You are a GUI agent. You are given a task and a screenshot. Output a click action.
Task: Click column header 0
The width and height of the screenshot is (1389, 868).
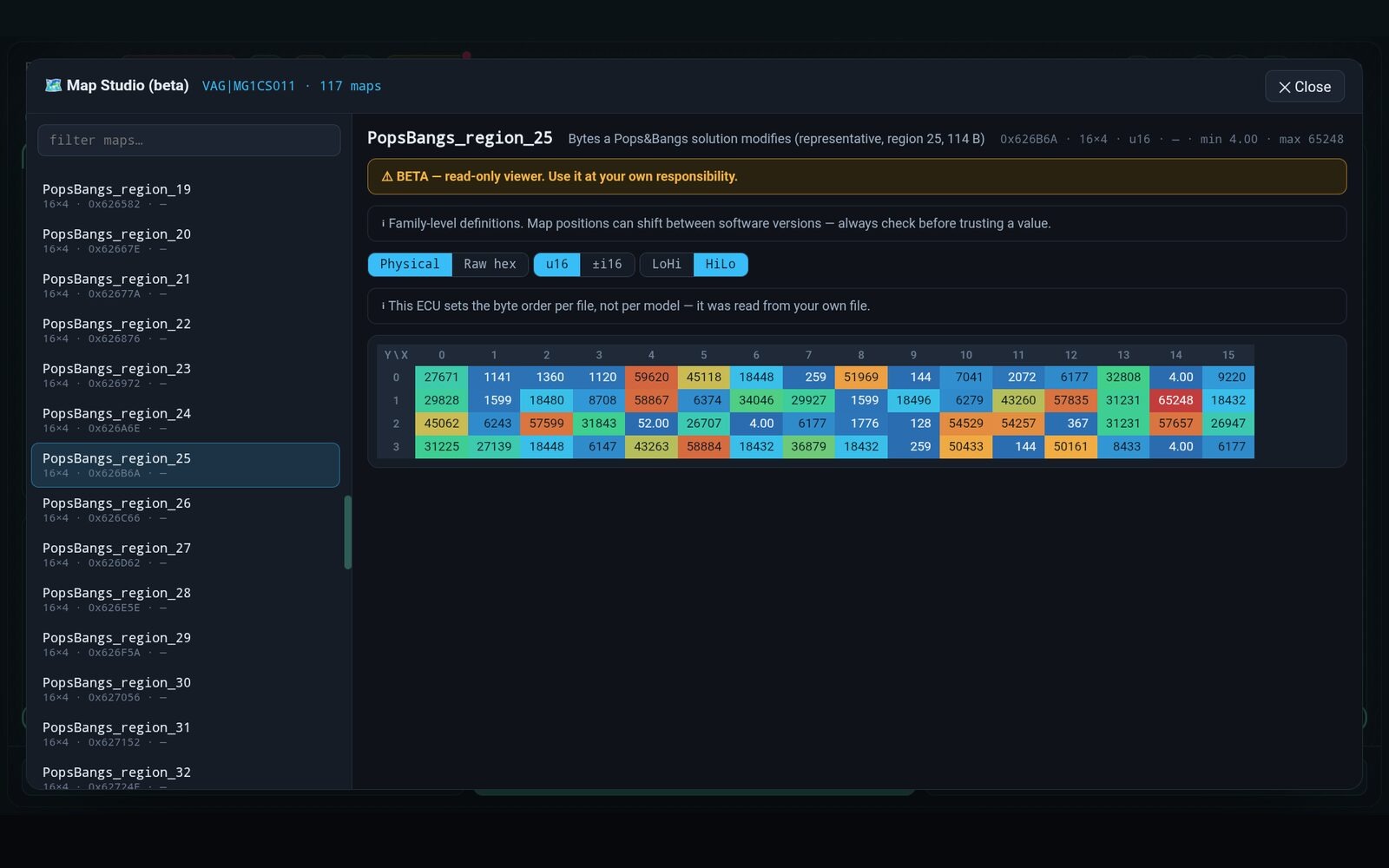(441, 355)
